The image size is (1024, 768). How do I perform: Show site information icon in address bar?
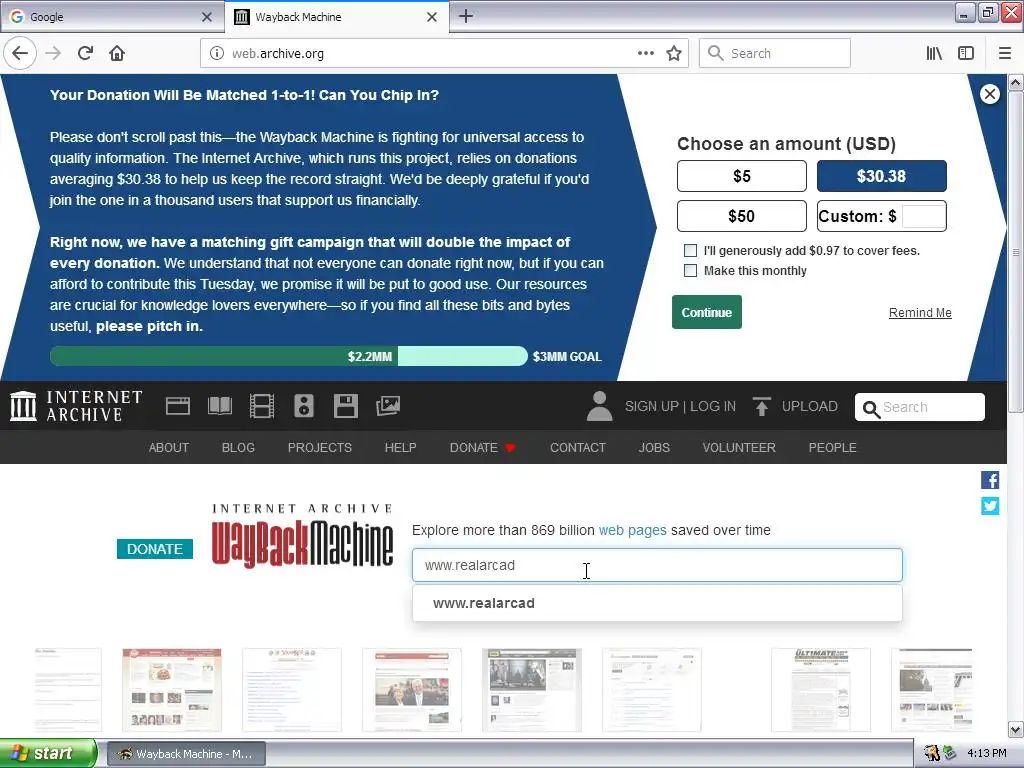tap(216, 54)
